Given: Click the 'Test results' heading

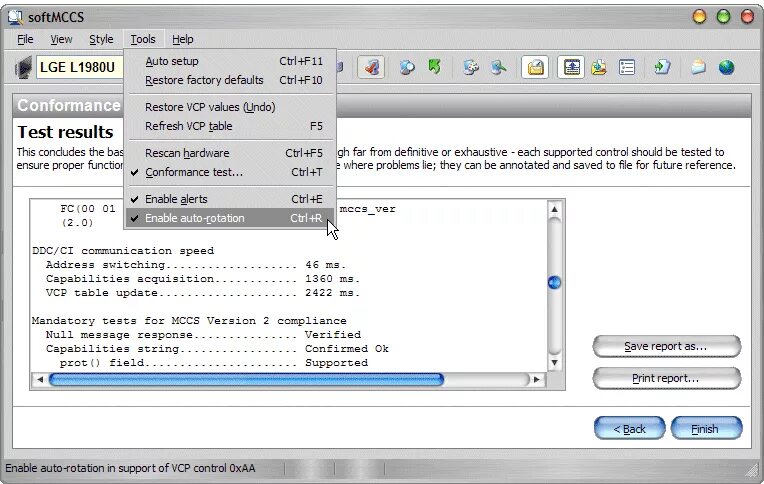Looking at the screenshot, I should [65, 132].
